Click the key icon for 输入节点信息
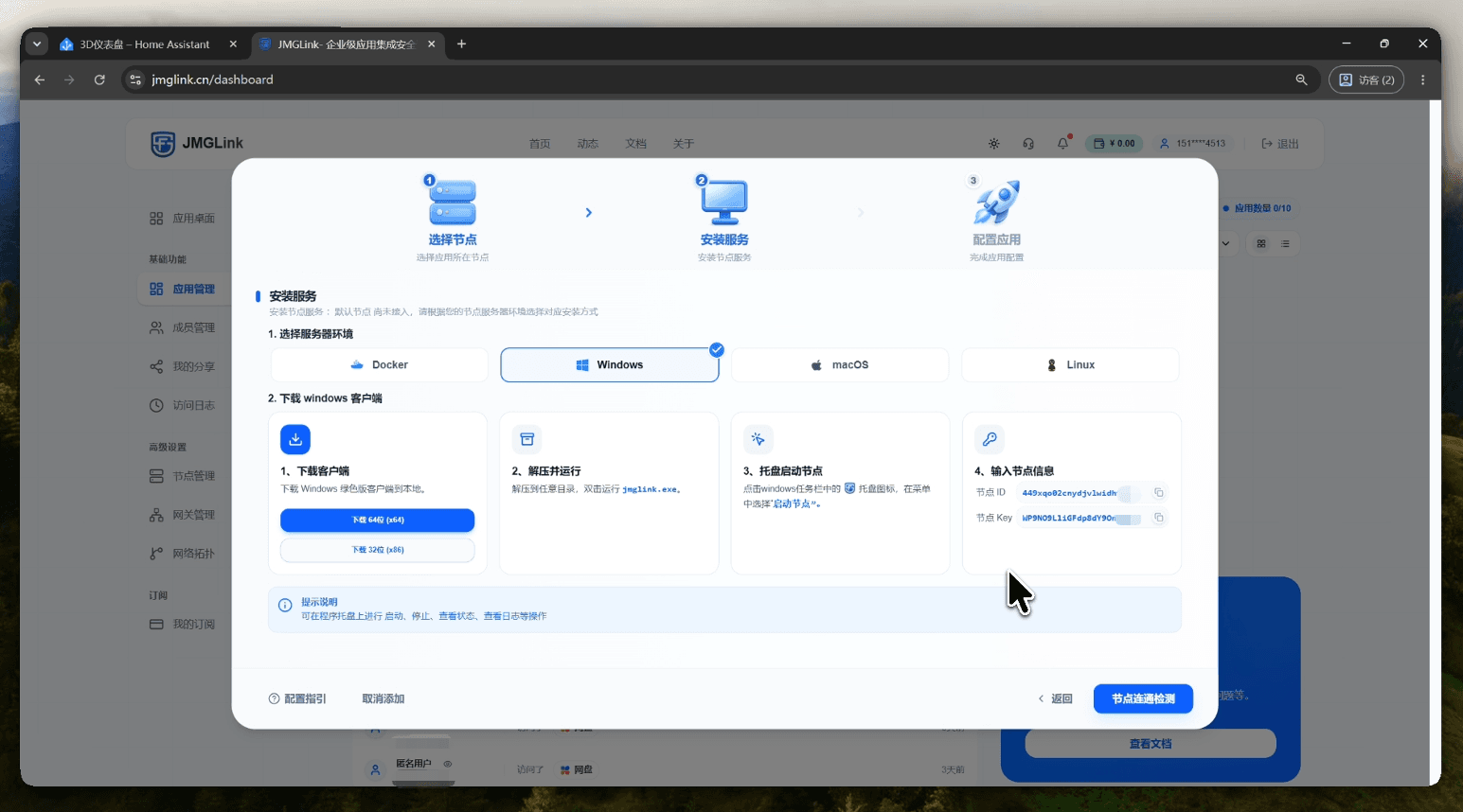 click(990, 439)
